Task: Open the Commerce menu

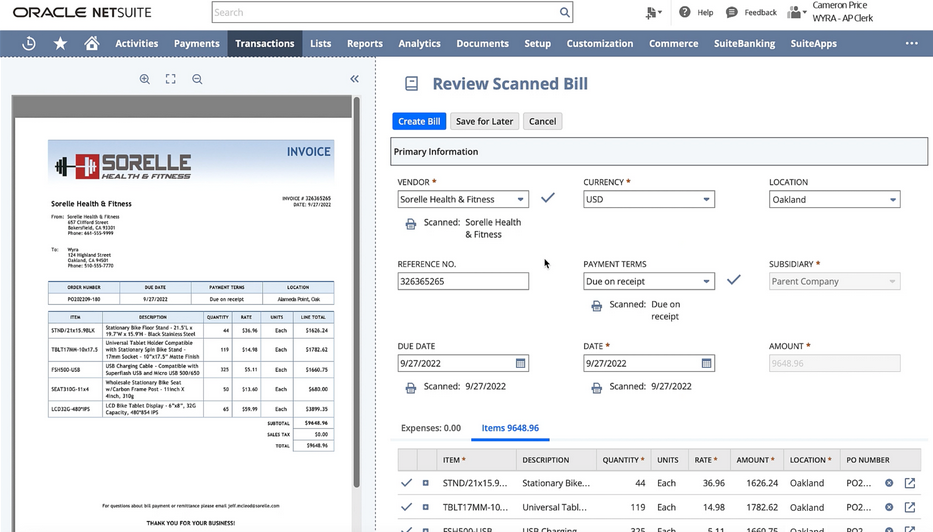Action: point(674,43)
